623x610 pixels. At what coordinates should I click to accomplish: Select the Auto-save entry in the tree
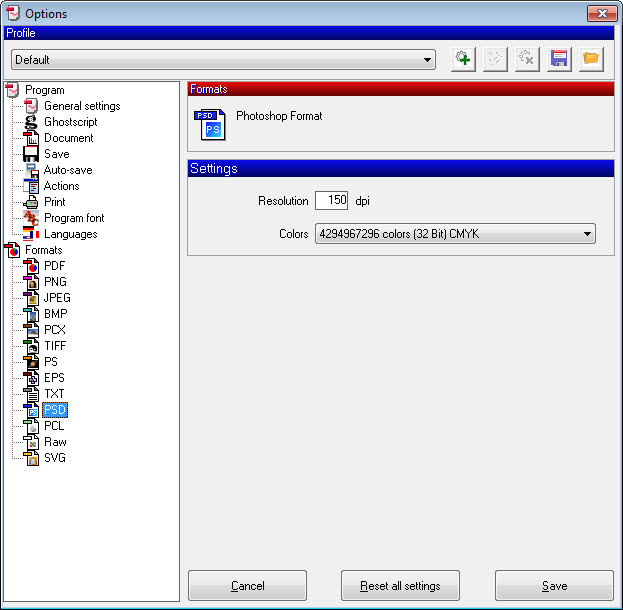68,170
